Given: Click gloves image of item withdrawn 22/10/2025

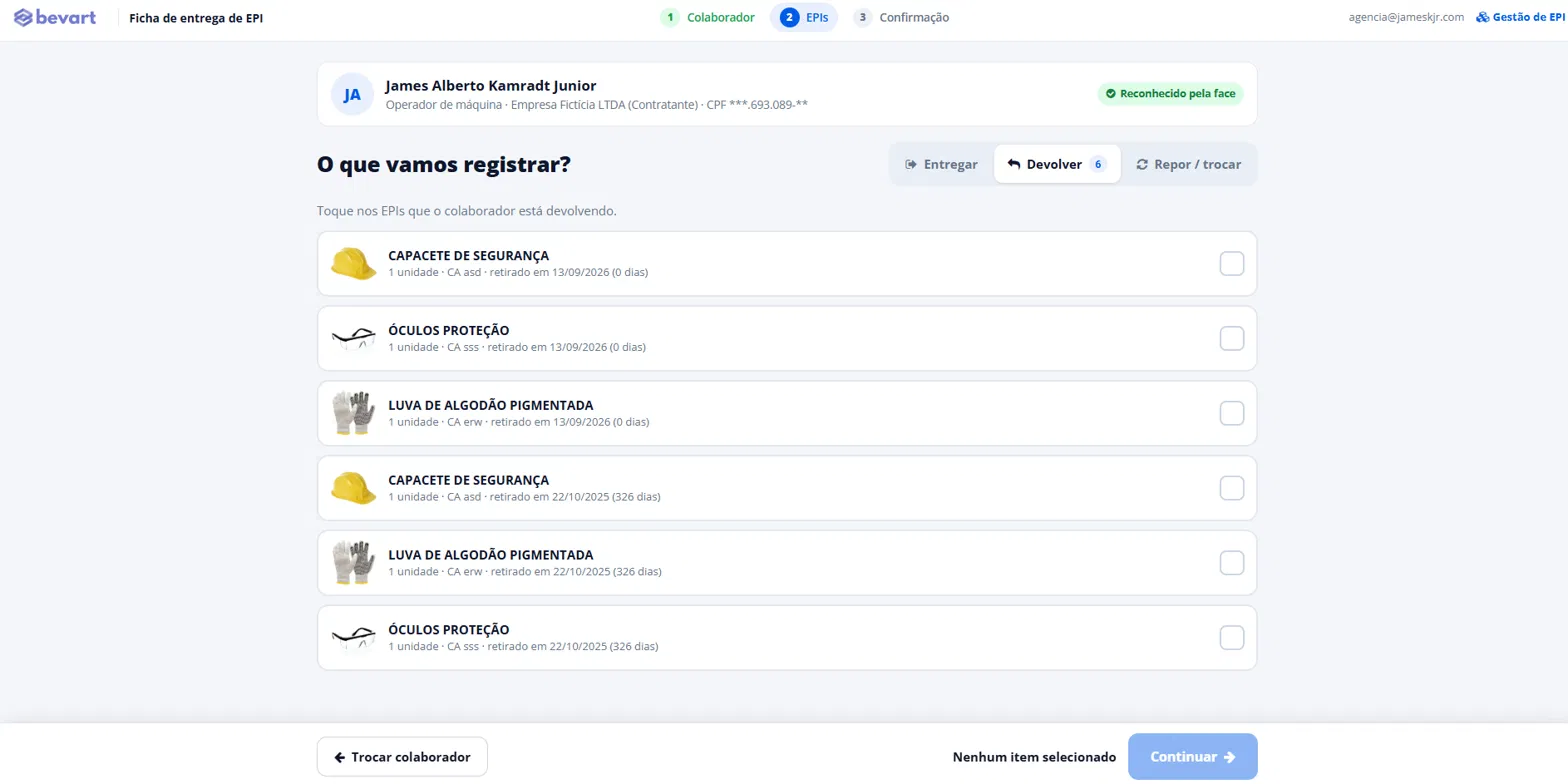Looking at the screenshot, I should click(x=353, y=563).
